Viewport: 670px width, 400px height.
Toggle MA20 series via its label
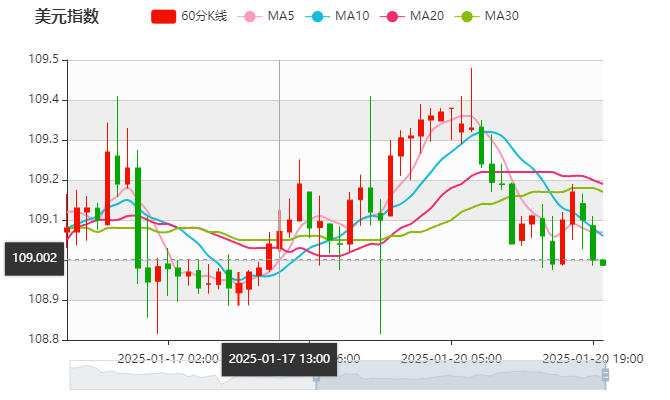click(426, 17)
